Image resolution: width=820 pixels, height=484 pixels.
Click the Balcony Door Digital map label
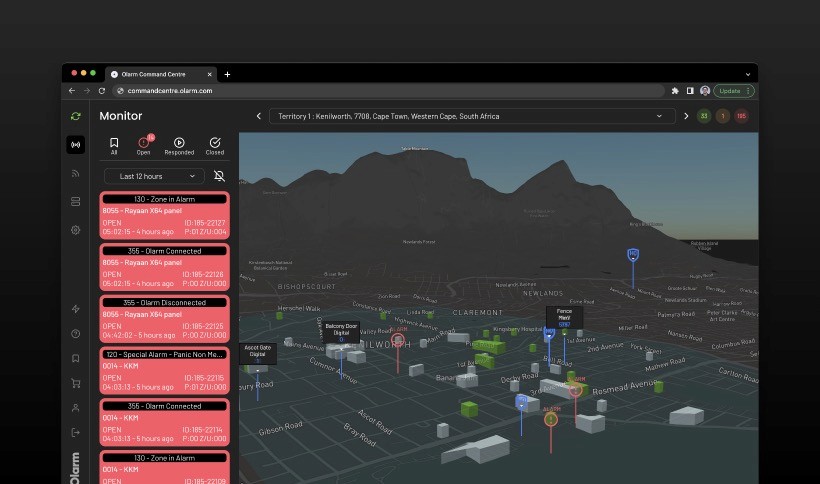341,332
